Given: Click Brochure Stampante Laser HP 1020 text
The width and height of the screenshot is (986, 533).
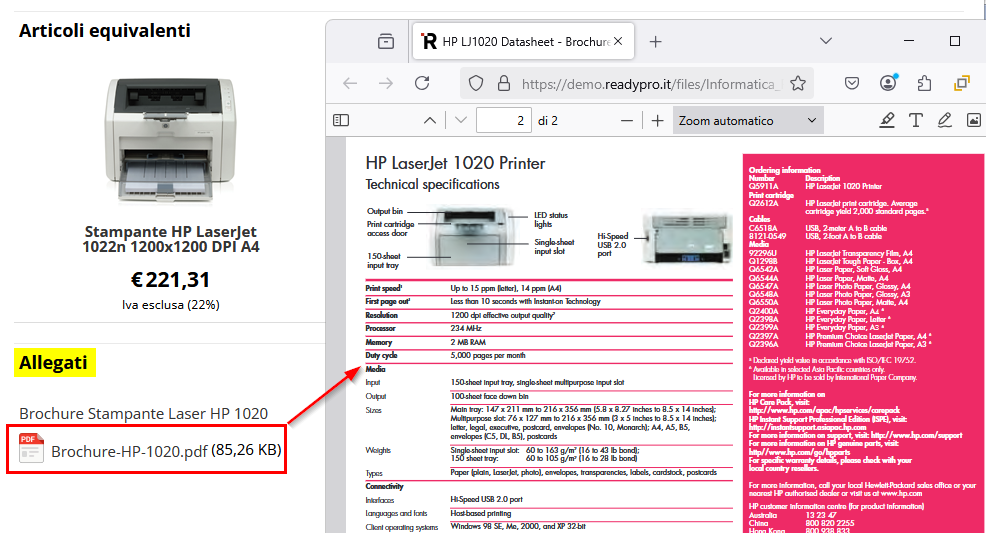Looking at the screenshot, I should point(143,414).
